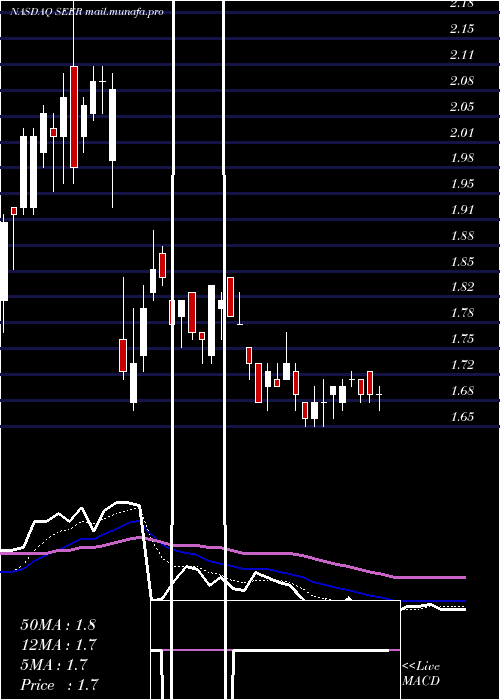This screenshot has width=500, height=700.
Task: Select the 1.75 price level label
Action: click(x=462, y=339)
